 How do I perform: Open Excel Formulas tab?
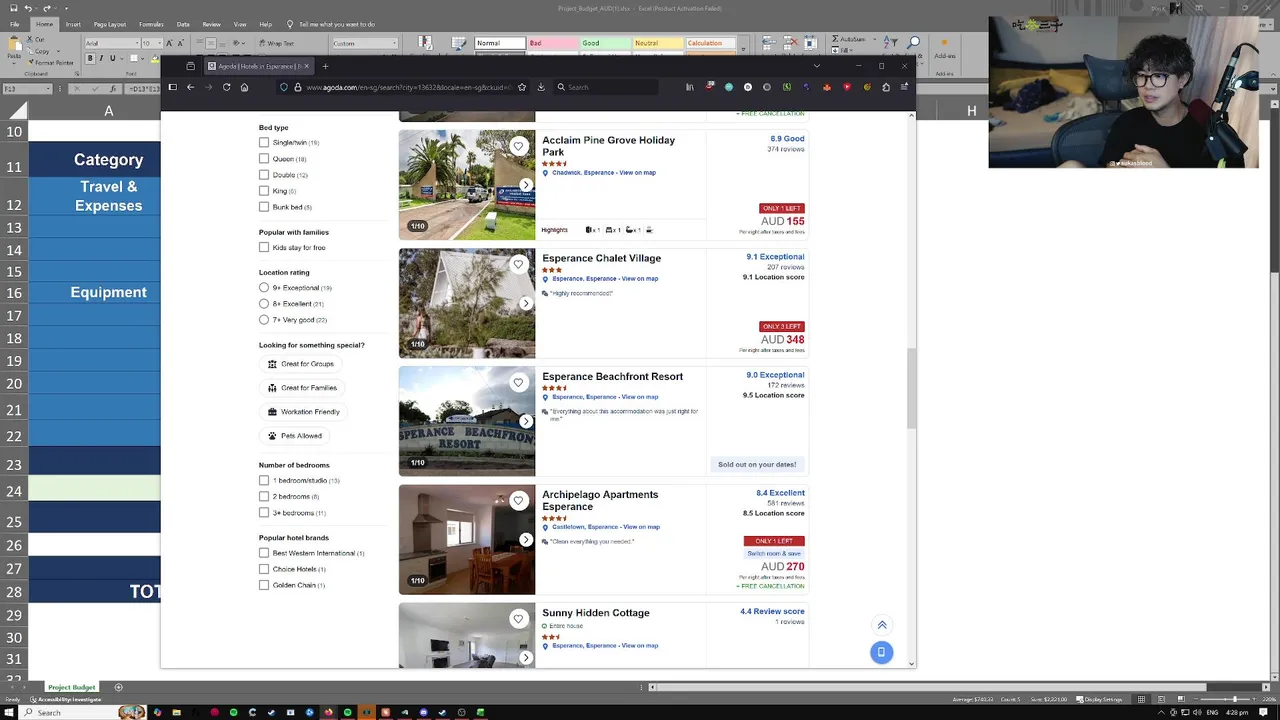tap(151, 24)
